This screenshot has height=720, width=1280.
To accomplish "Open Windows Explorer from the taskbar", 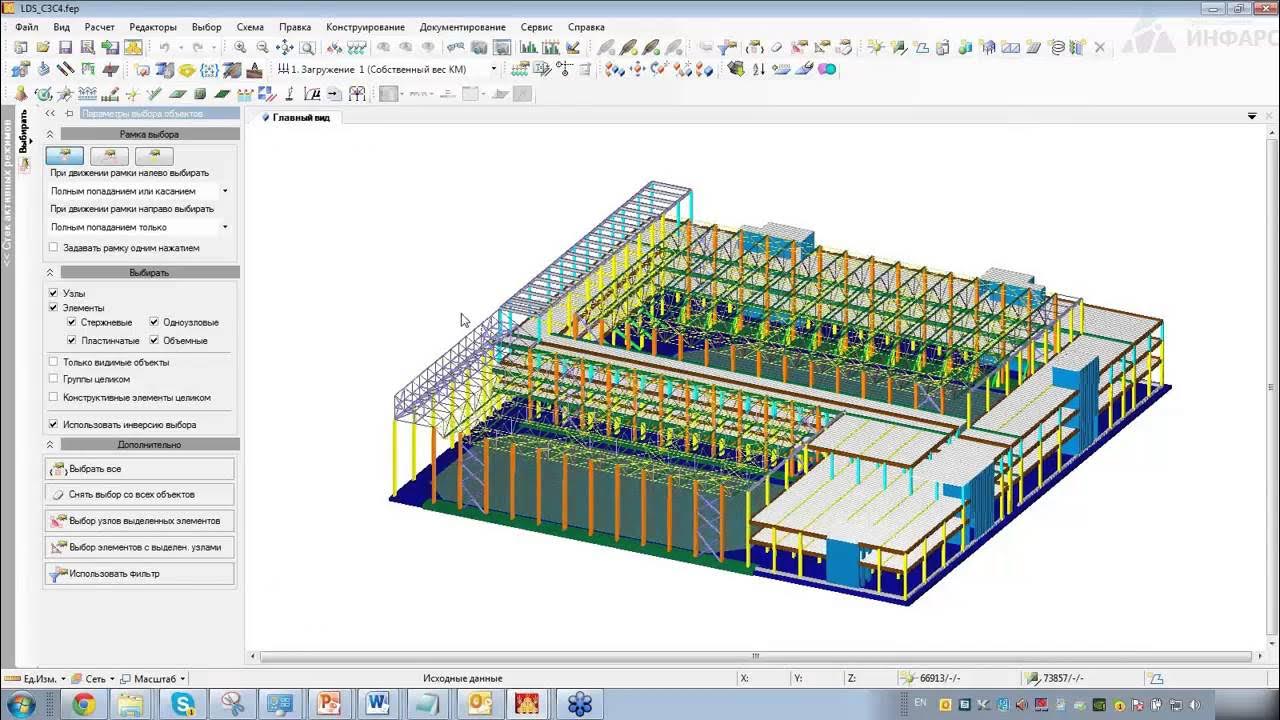I will tap(132, 704).
